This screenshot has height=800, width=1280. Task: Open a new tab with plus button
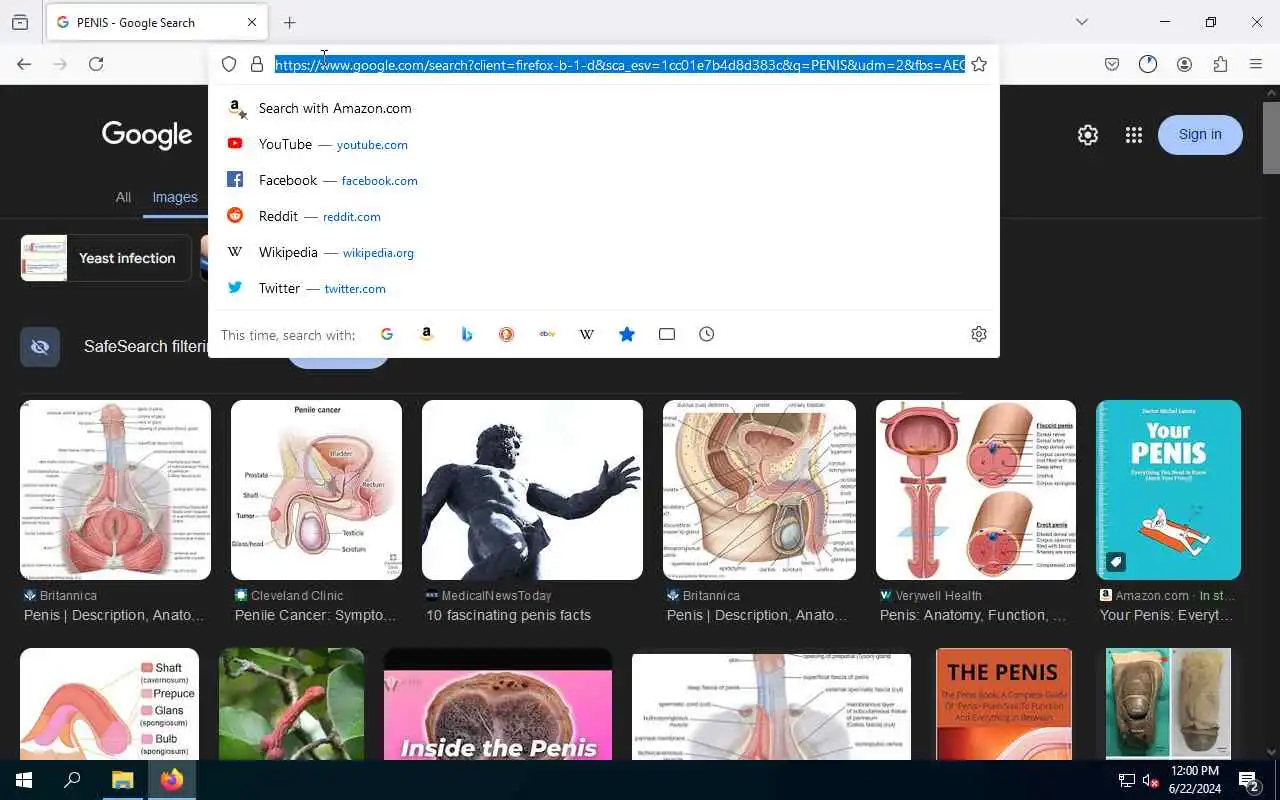pyautogui.click(x=290, y=22)
